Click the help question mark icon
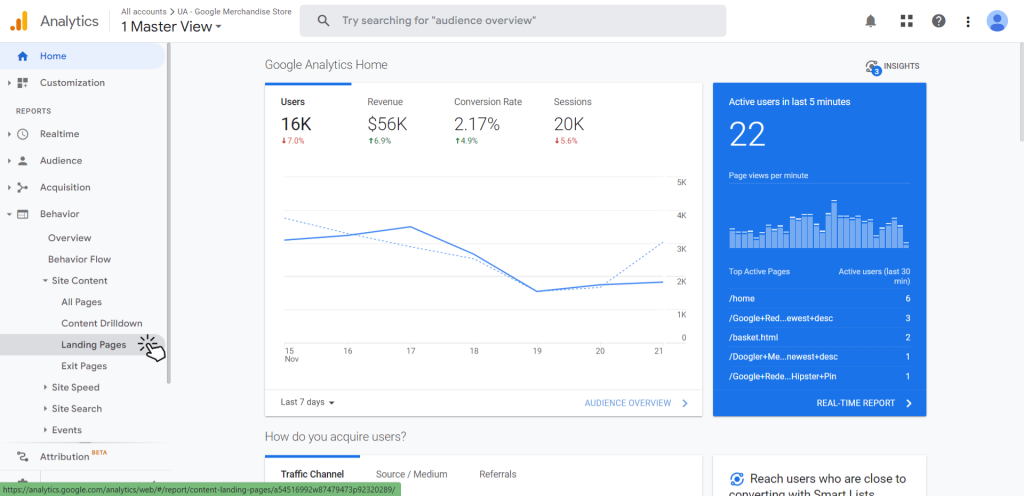 point(938,21)
